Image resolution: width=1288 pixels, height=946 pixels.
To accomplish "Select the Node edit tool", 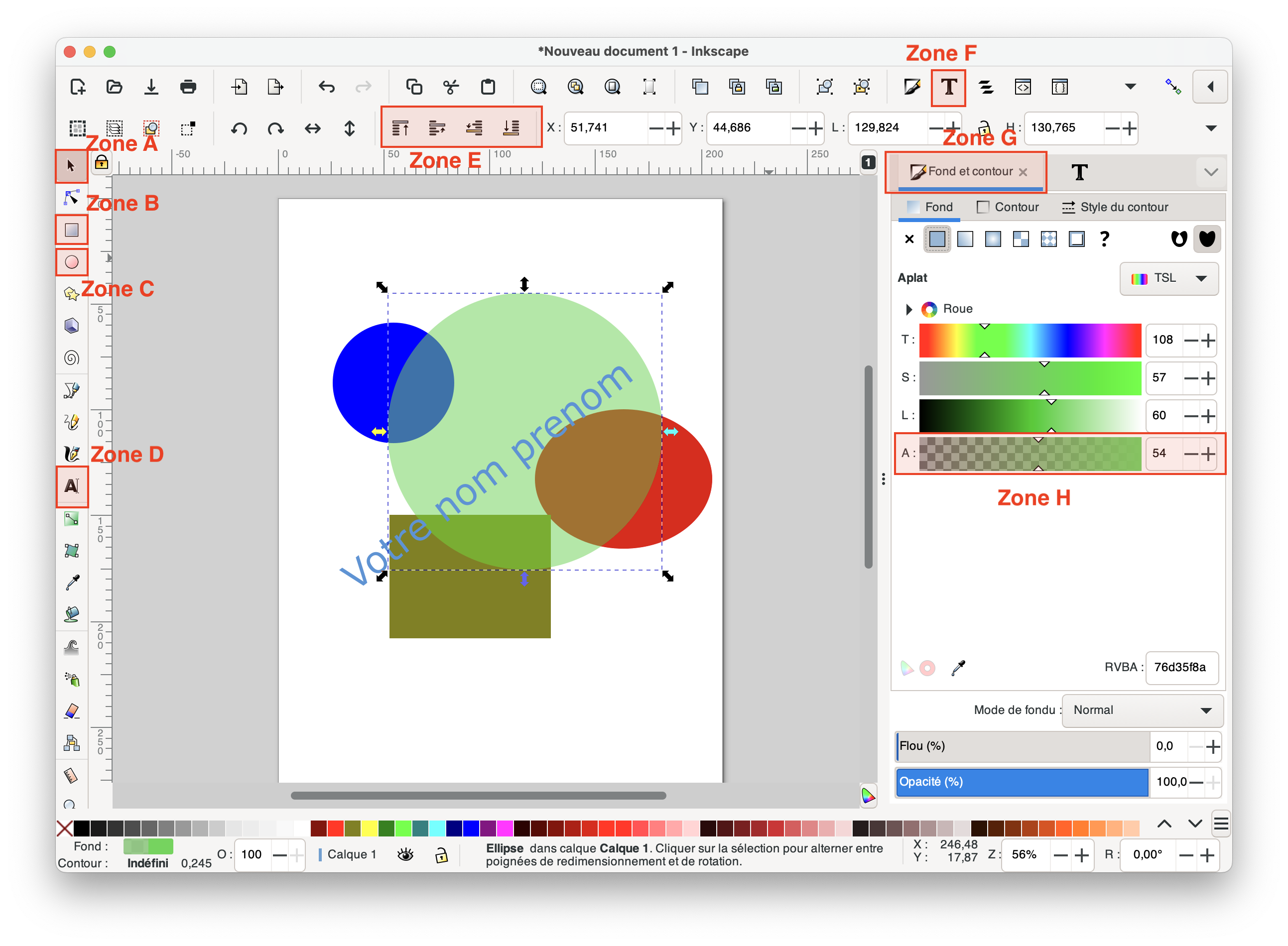I will (71, 198).
